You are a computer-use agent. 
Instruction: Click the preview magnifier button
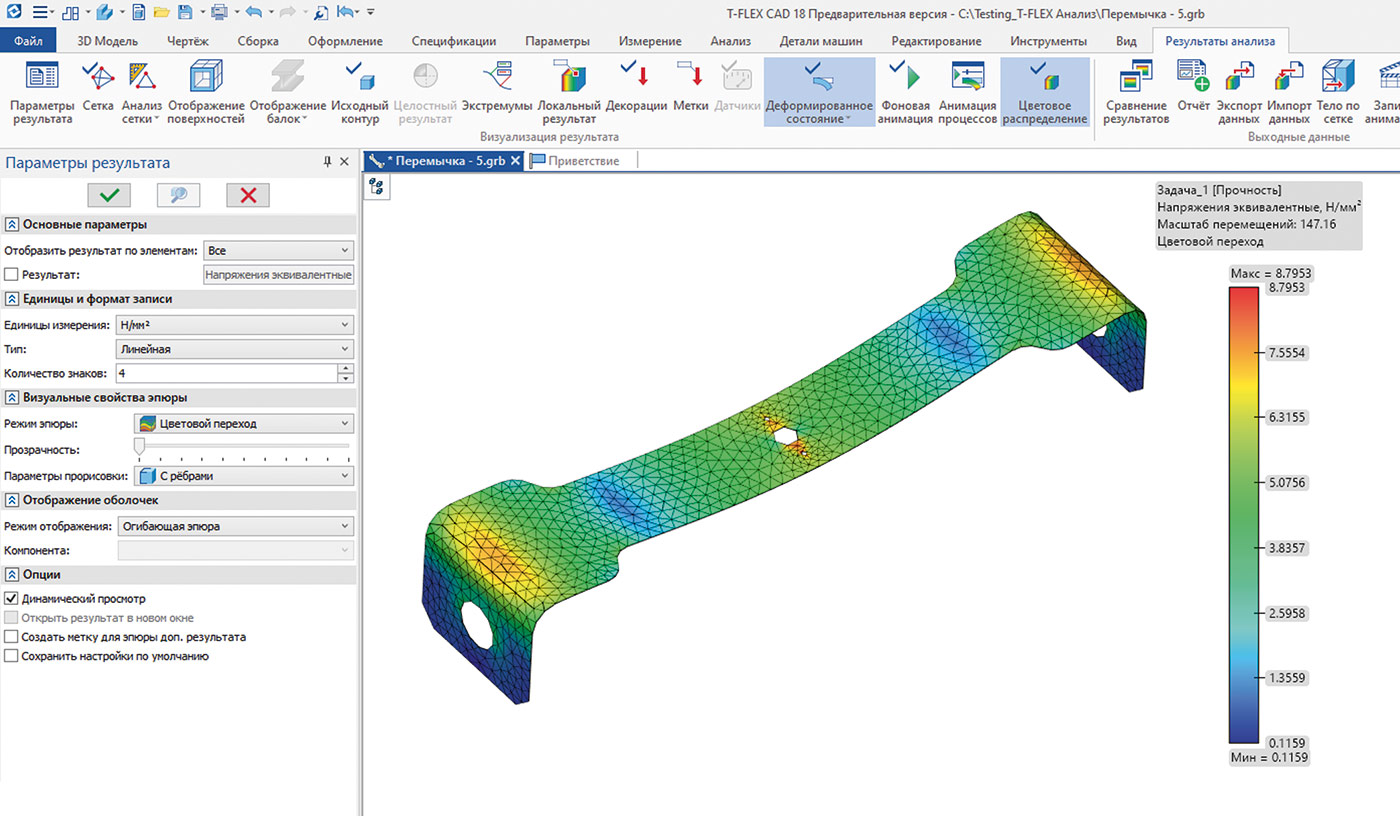click(x=179, y=195)
